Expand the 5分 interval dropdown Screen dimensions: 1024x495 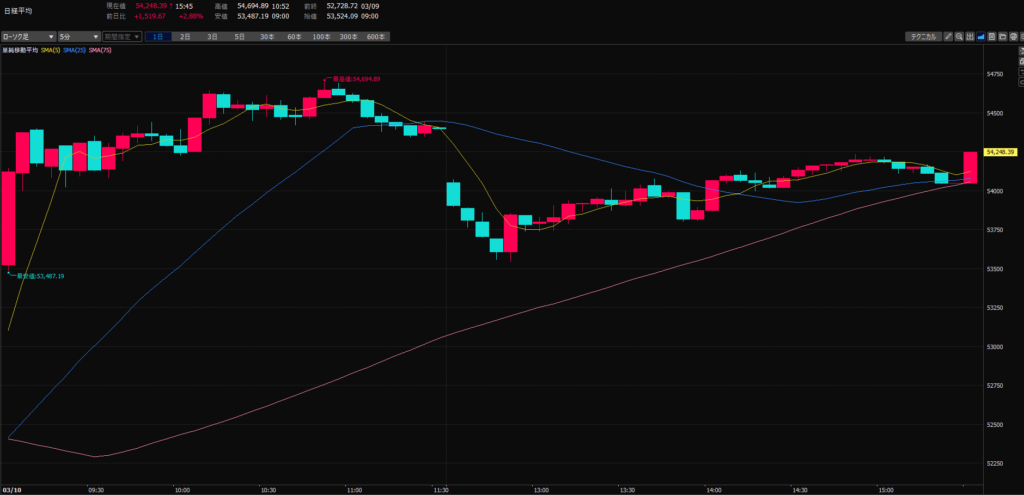point(78,37)
